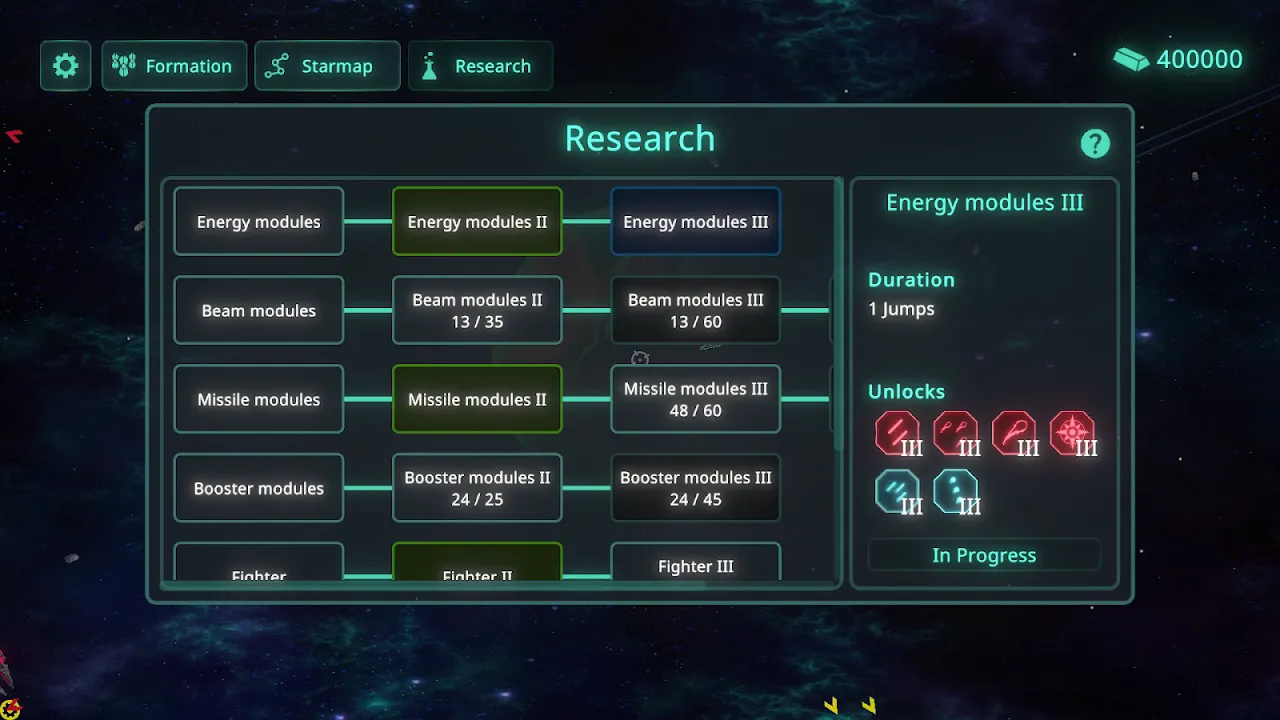Open the Research tab
1280x720 pixels.
(x=480, y=66)
